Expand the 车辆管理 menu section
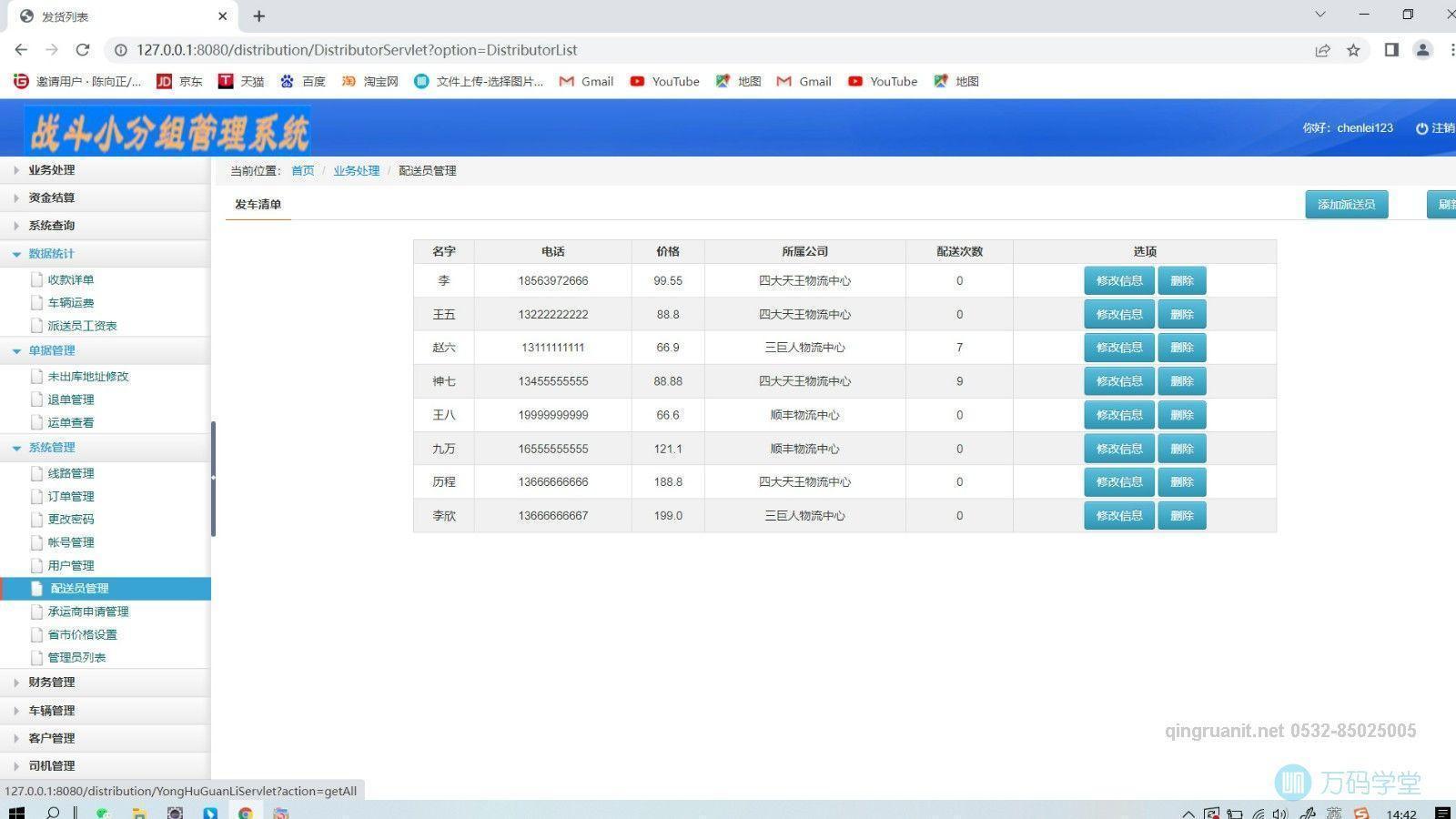 (x=105, y=711)
